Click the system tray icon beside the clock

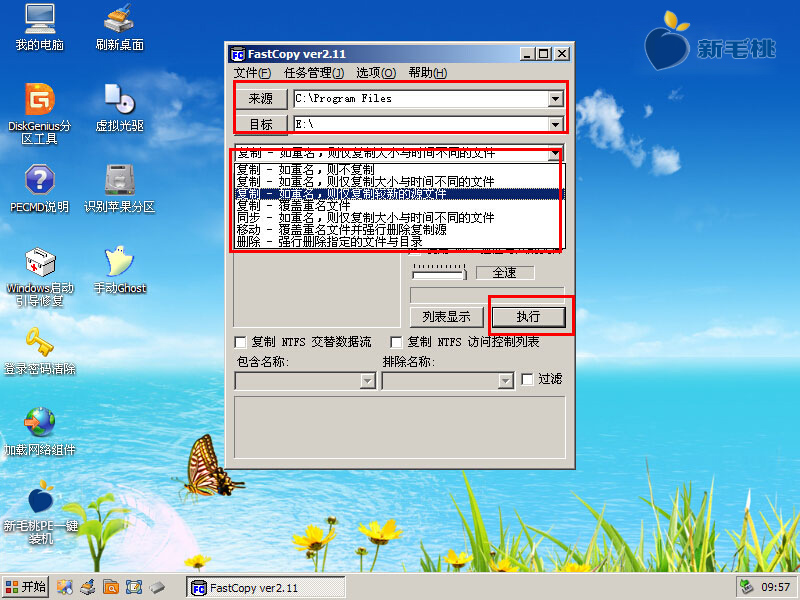746,587
